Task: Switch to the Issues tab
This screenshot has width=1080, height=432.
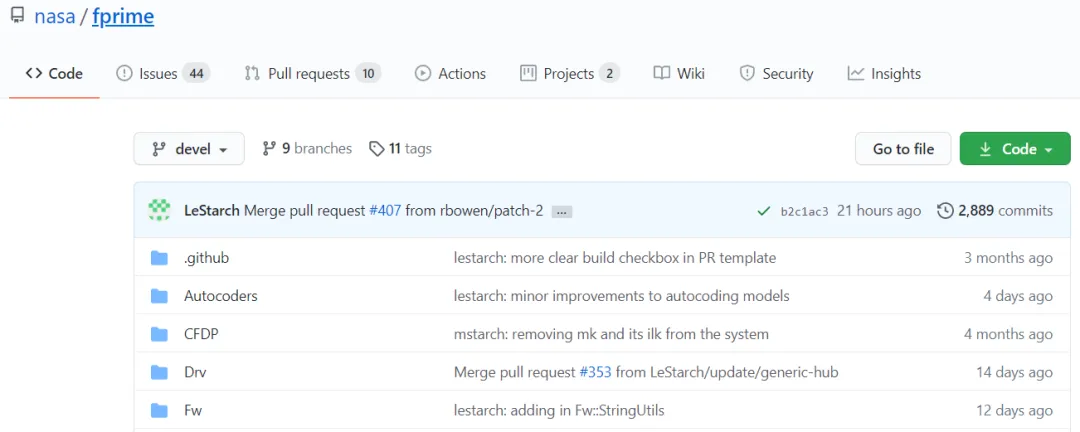Action: [162, 73]
